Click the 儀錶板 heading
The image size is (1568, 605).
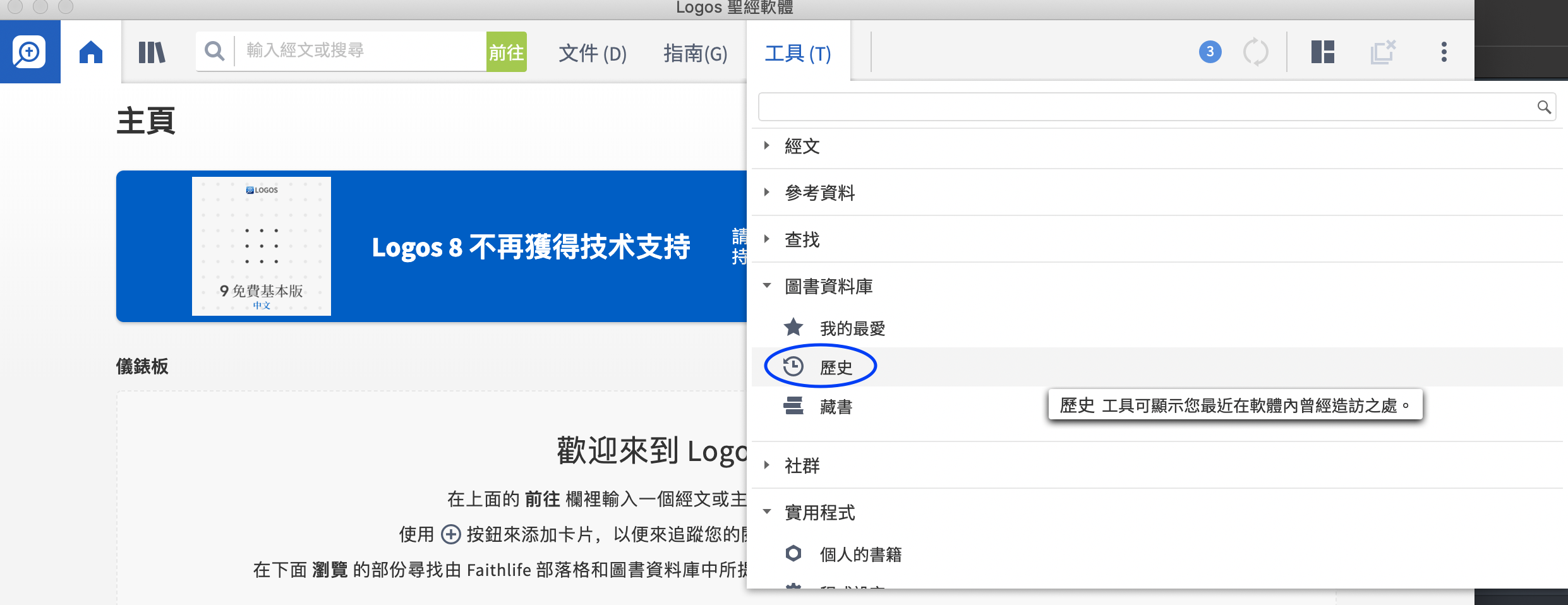[142, 366]
